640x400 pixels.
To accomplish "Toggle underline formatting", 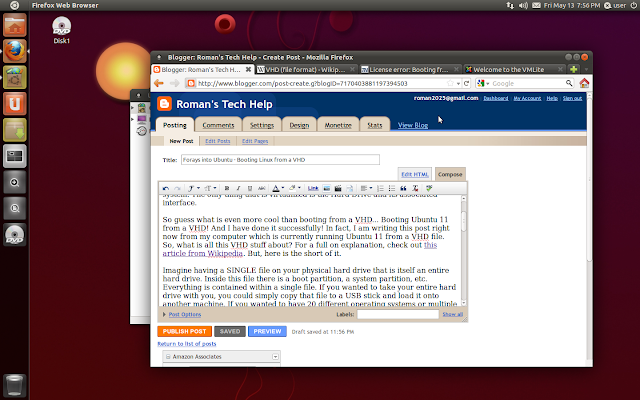I will (250, 188).
